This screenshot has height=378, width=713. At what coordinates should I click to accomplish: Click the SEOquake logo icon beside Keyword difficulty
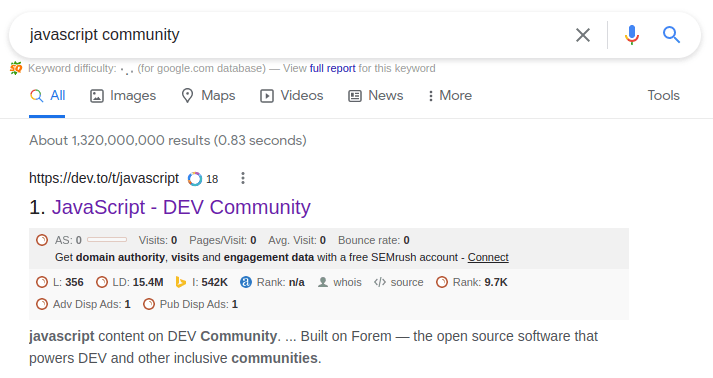pos(16,68)
